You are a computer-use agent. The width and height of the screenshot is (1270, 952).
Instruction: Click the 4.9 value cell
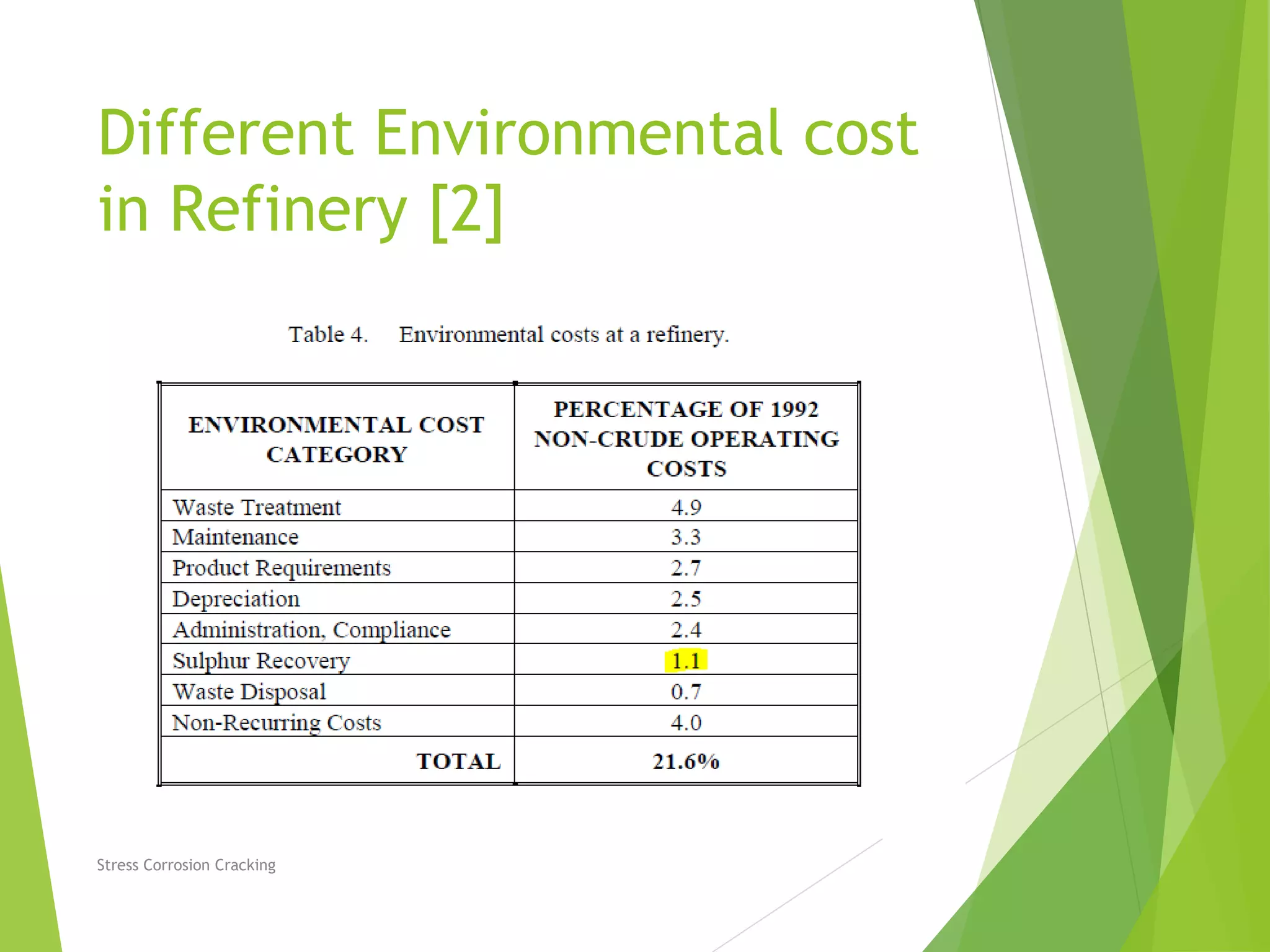(686, 508)
